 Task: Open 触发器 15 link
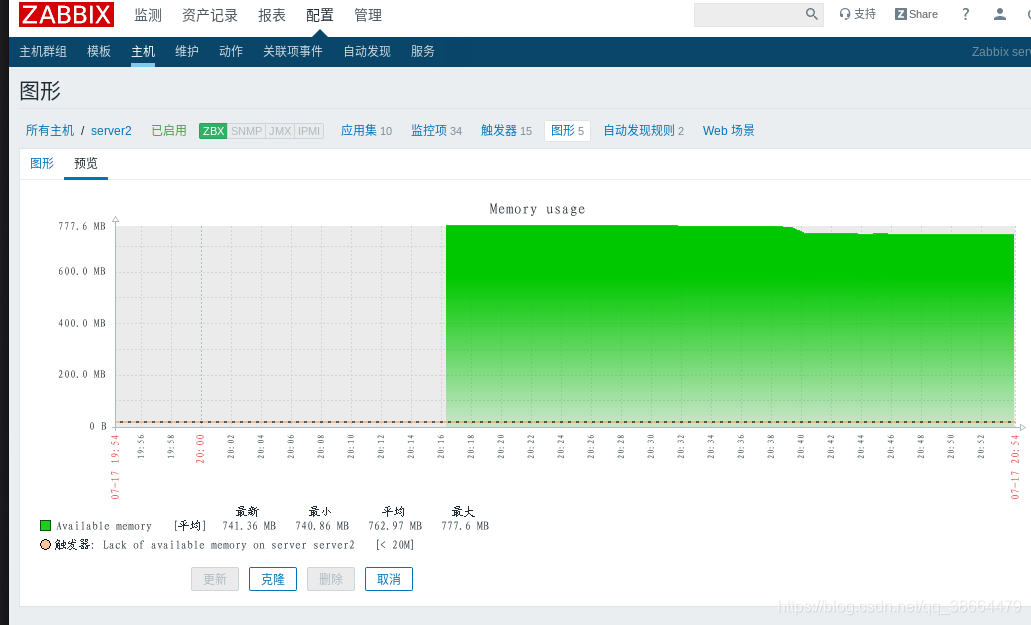pyautogui.click(x=506, y=131)
